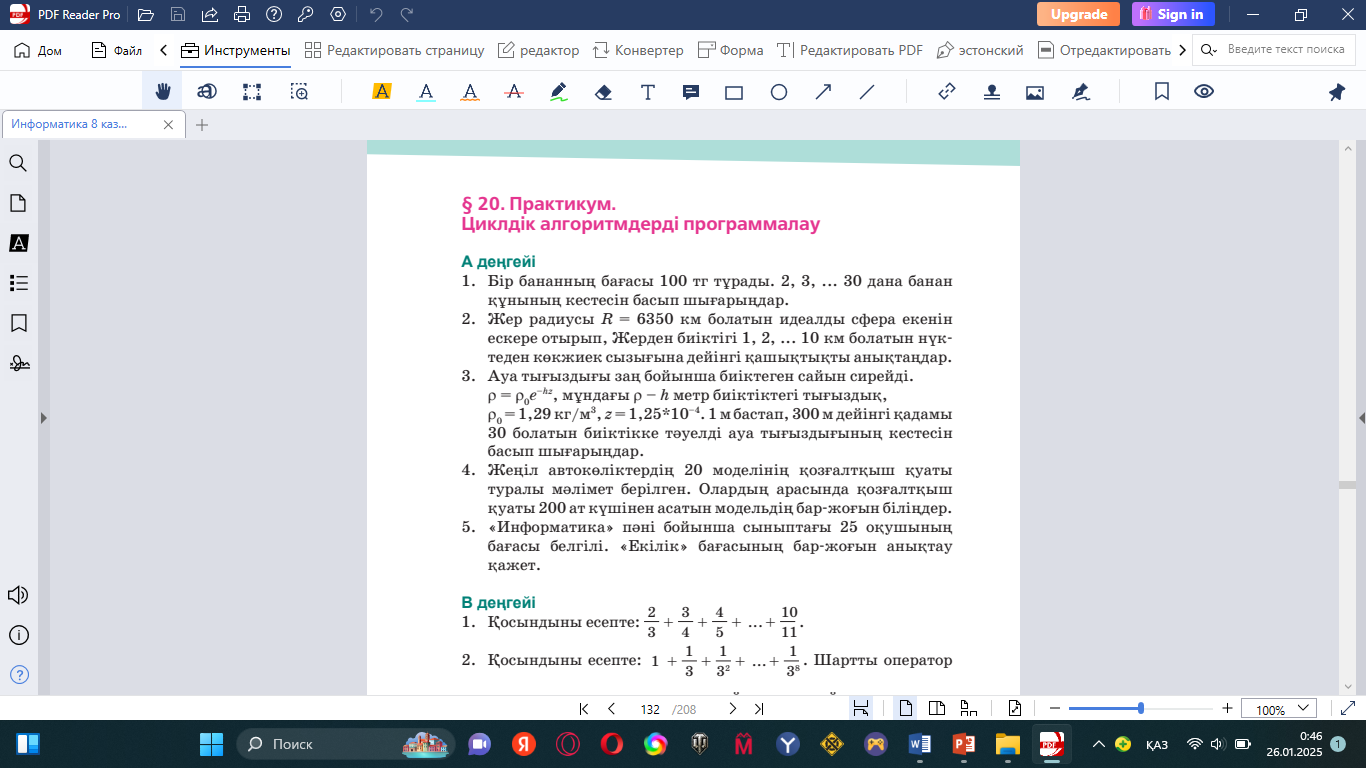Open the outline panel in sidebar
Viewport: 1366px width, 768px height.
[18, 283]
